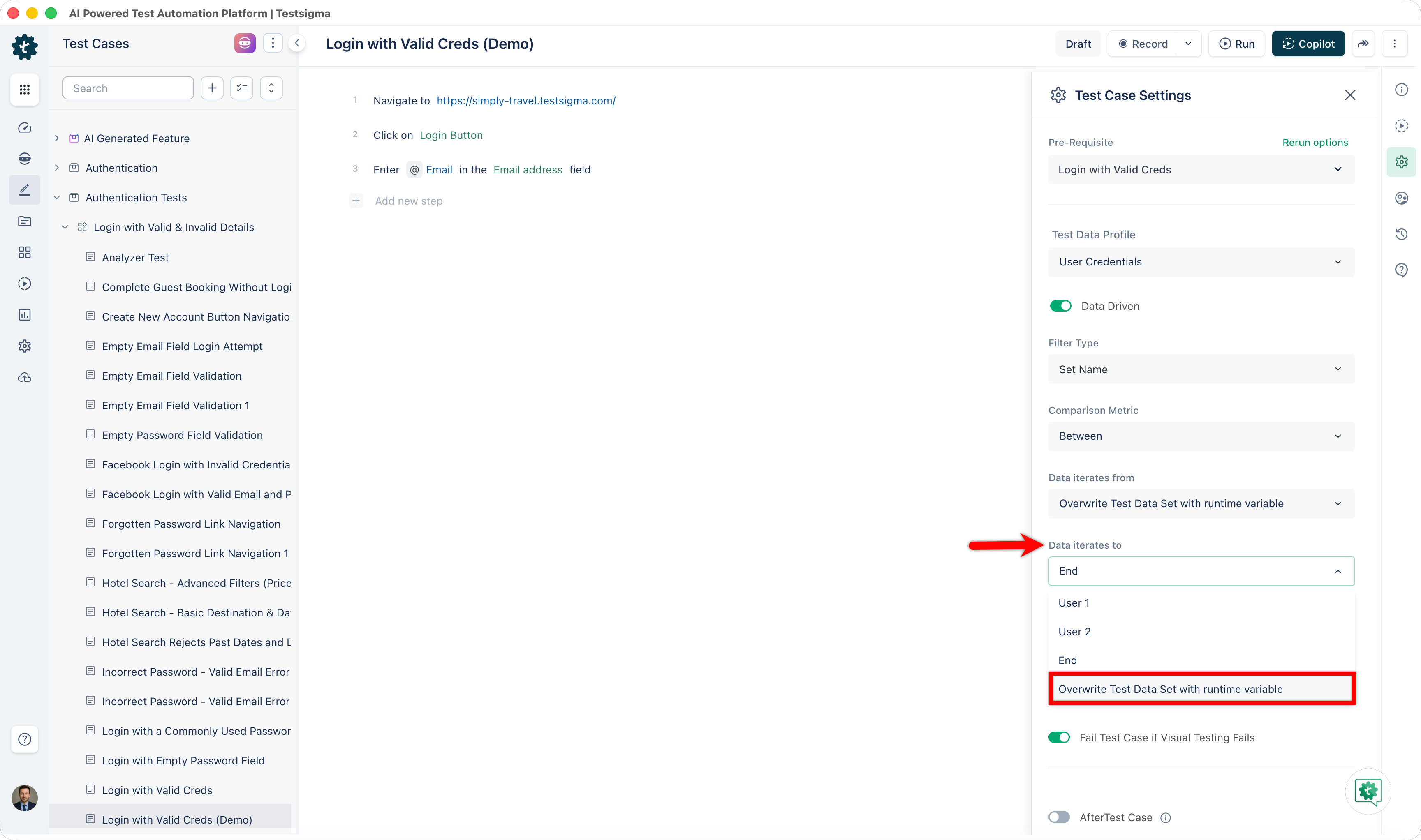Start recording with the Record button
The height and width of the screenshot is (840, 1421).
1142,44
